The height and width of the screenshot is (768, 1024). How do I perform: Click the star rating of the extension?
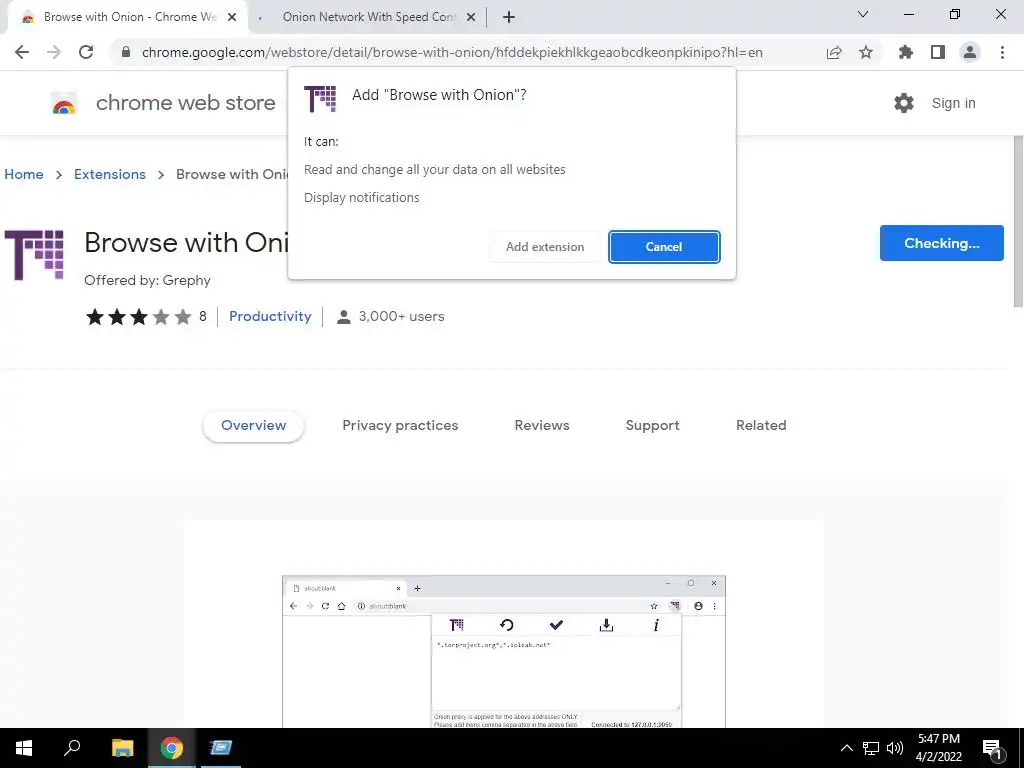tap(138, 317)
